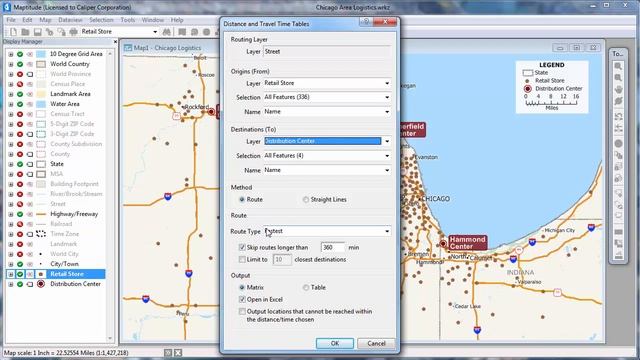This screenshot has width=640, height=360.
Task: Hide the World Country layer
Action: pos(20,64)
